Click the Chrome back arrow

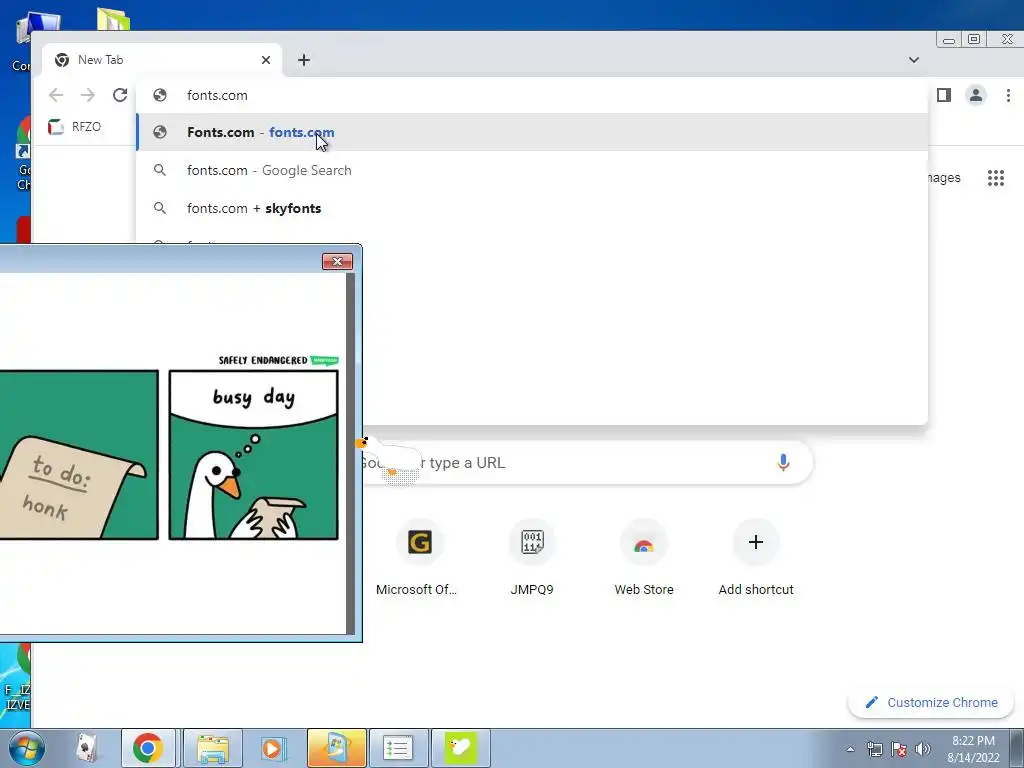(x=56, y=95)
